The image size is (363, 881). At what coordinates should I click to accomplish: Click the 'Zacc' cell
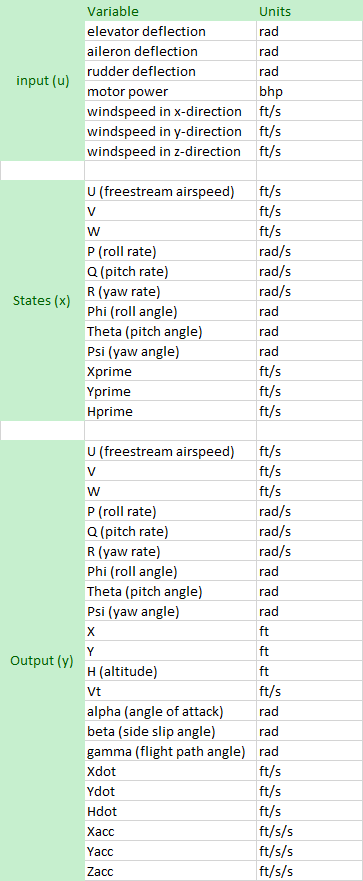click(170, 871)
